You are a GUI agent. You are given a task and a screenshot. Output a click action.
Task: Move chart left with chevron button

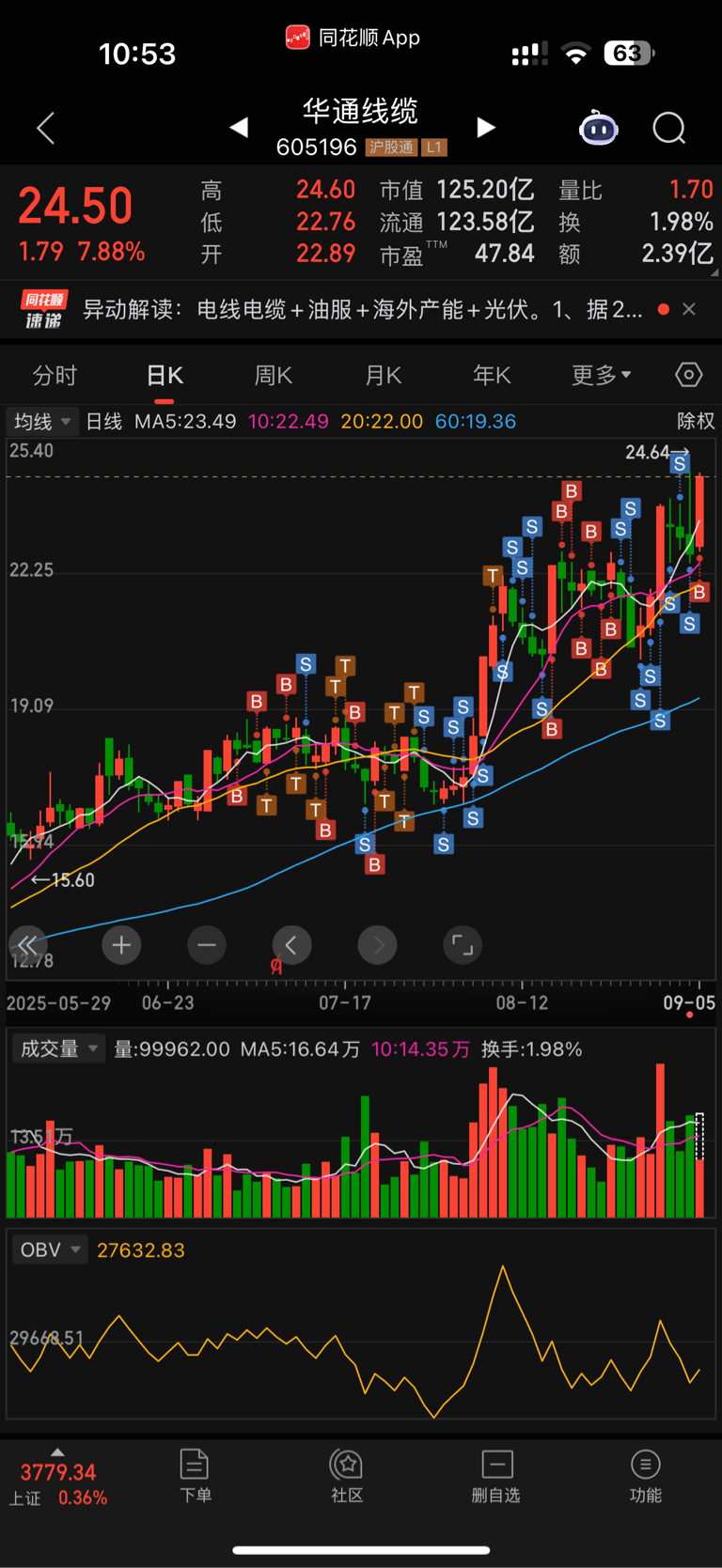click(291, 945)
